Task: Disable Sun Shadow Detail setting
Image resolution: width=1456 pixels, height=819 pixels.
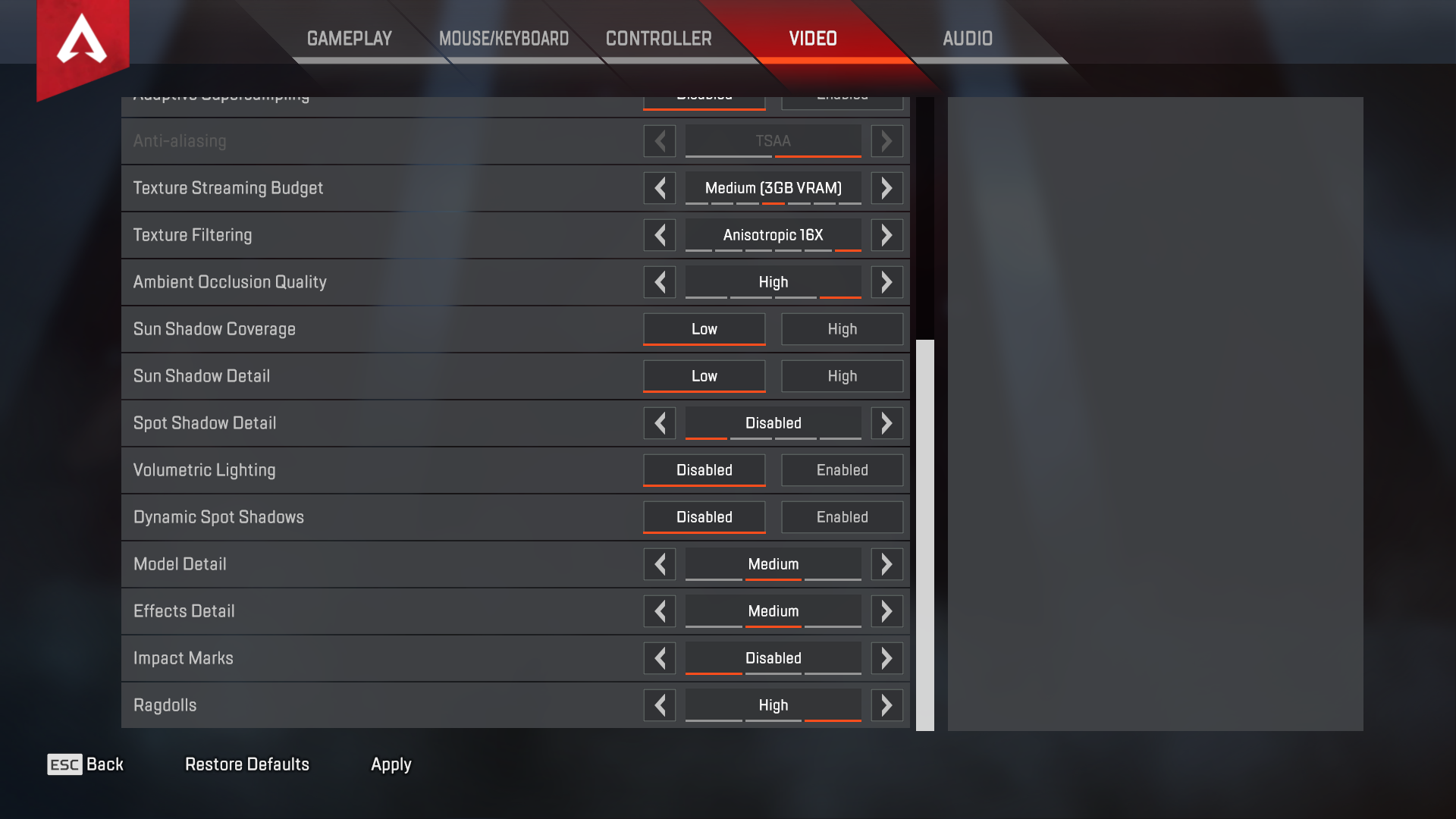Action: [704, 375]
